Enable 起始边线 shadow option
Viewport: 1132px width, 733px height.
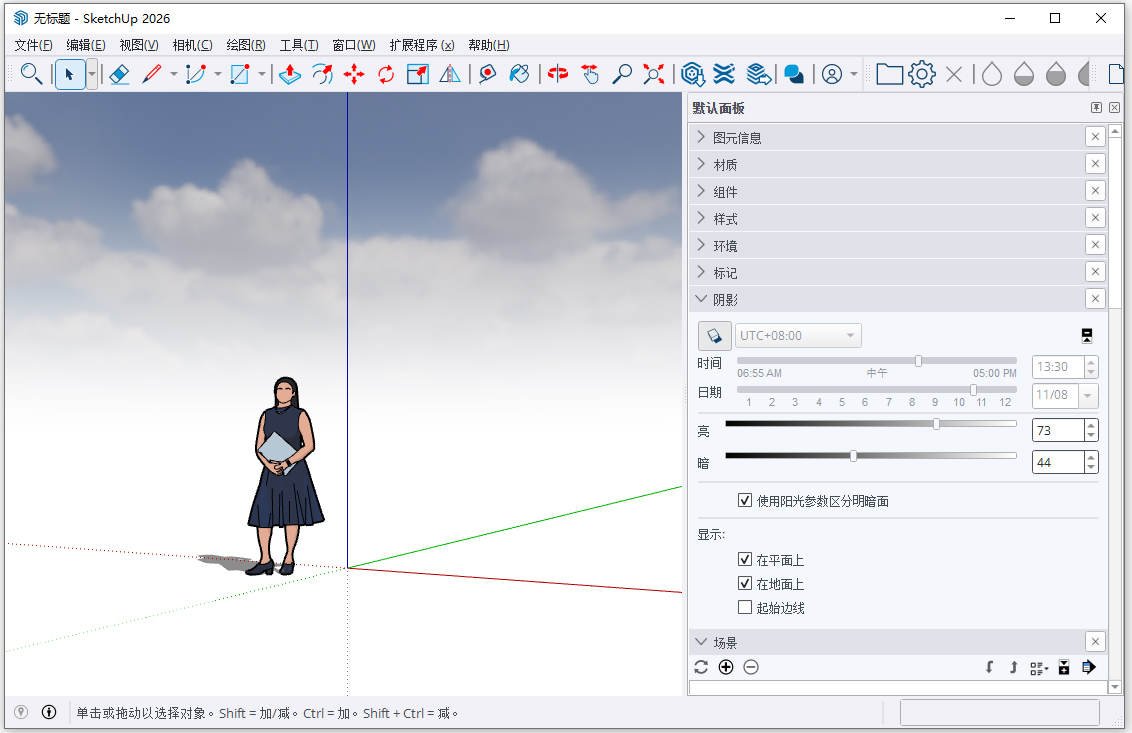click(x=745, y=607)
